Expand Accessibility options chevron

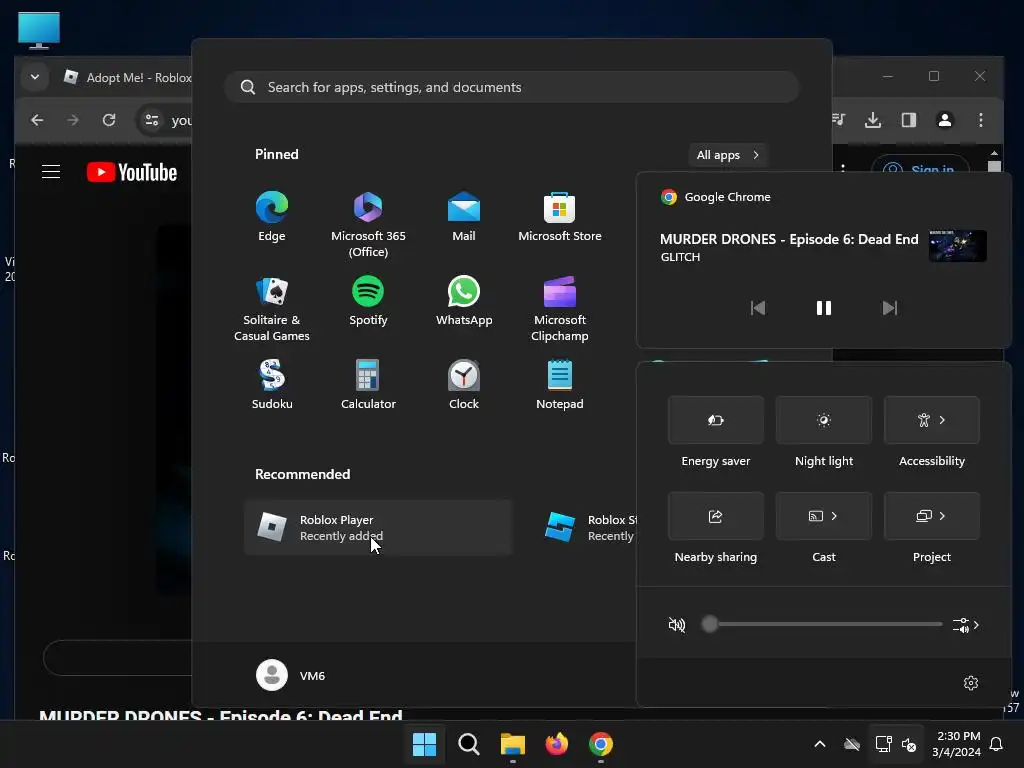[x=942, y=420]
